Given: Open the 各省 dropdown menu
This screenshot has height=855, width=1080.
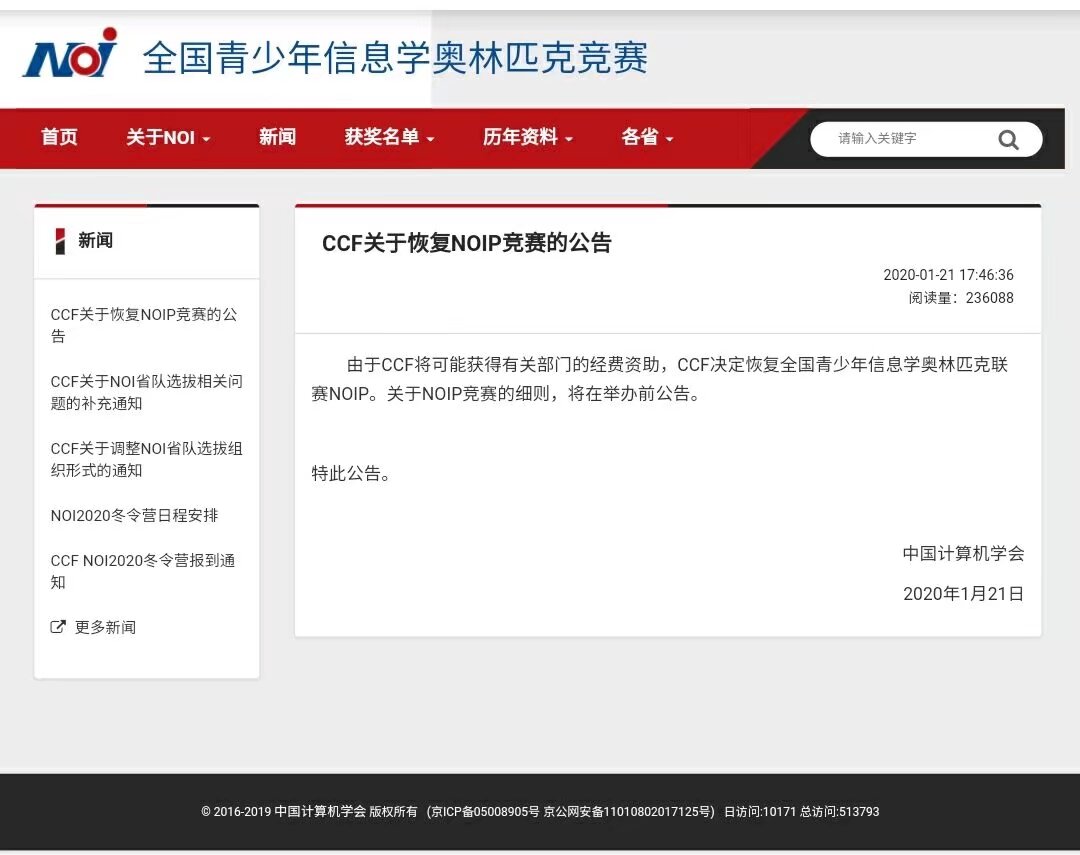Looking at the screenshot, I should tap(647, 138).
